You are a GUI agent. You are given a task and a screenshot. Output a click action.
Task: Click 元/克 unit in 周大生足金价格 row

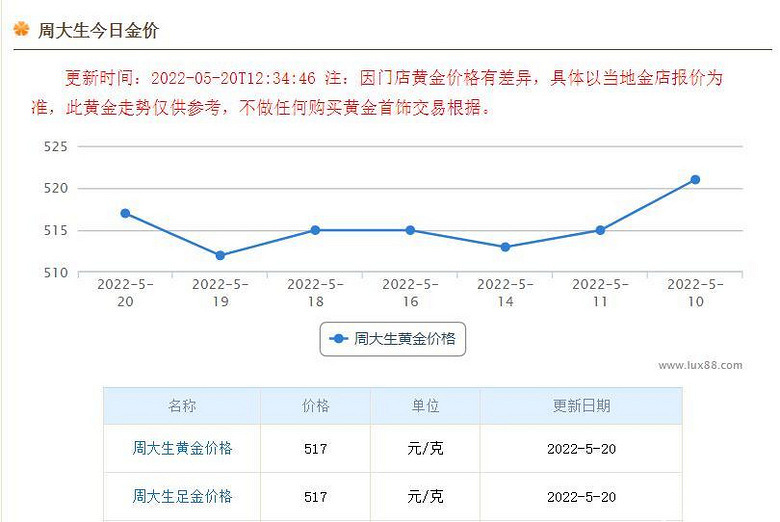click(425, 496)
